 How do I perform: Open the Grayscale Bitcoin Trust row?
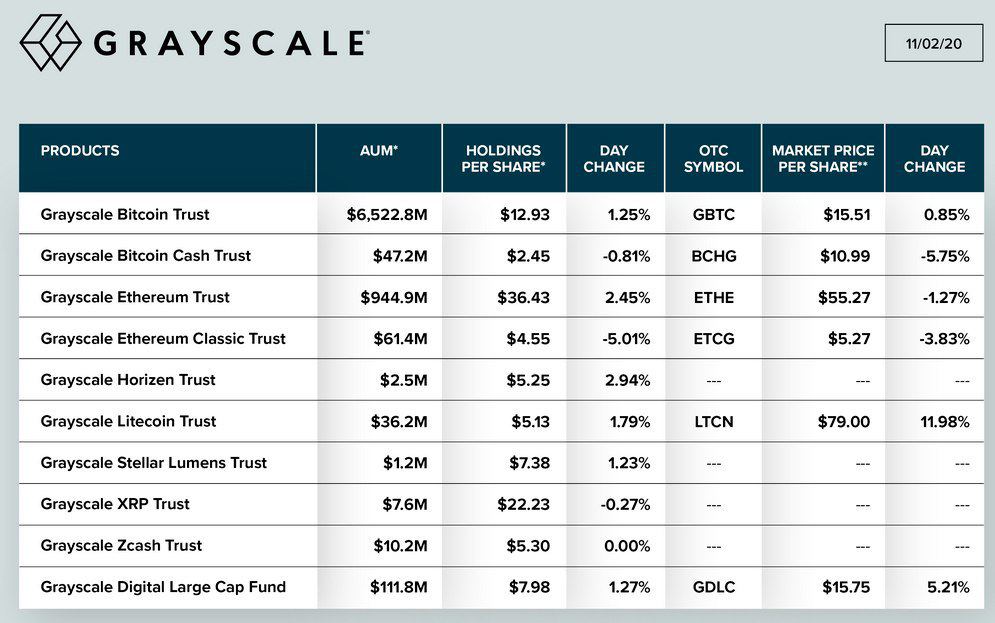(125, 214)
